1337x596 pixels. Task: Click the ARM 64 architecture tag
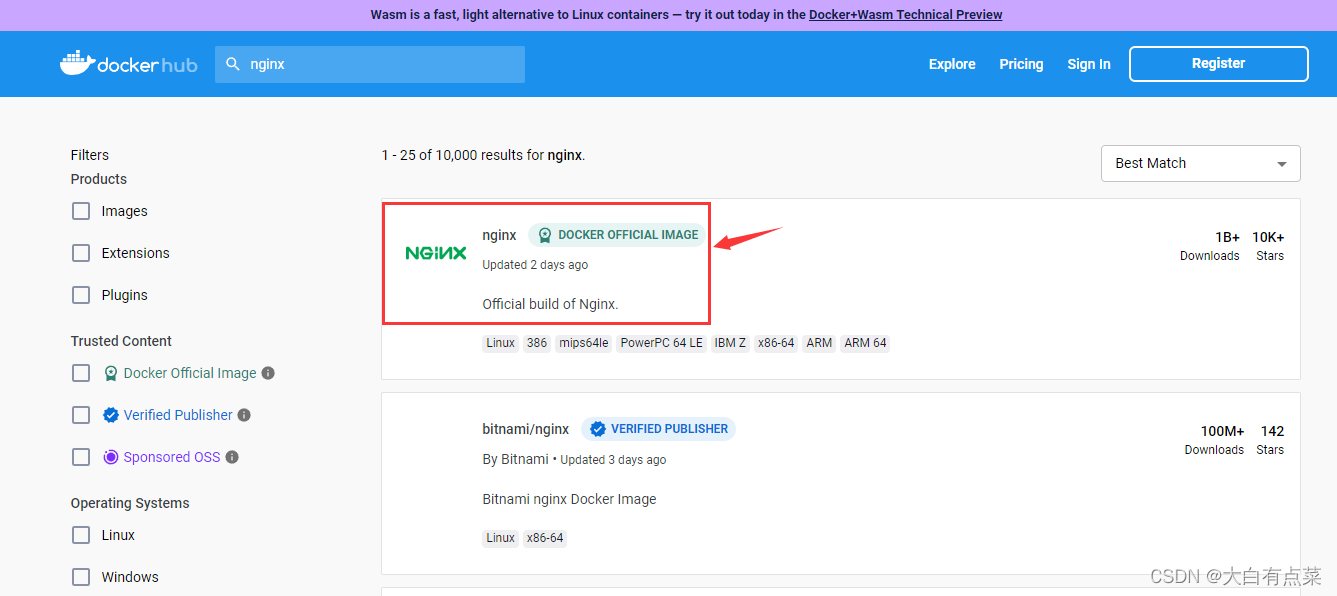pos(865,343)
